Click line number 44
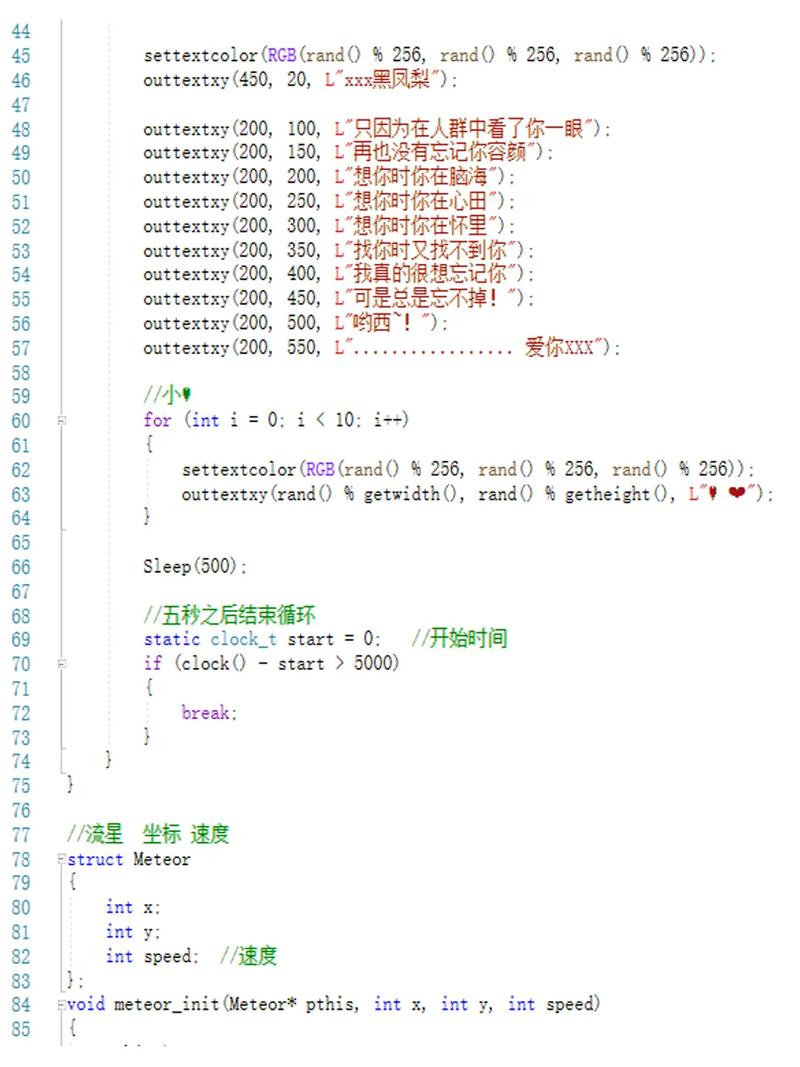Screen dimensions: 800x1067 pyautogui.click(x=20, y=31)
